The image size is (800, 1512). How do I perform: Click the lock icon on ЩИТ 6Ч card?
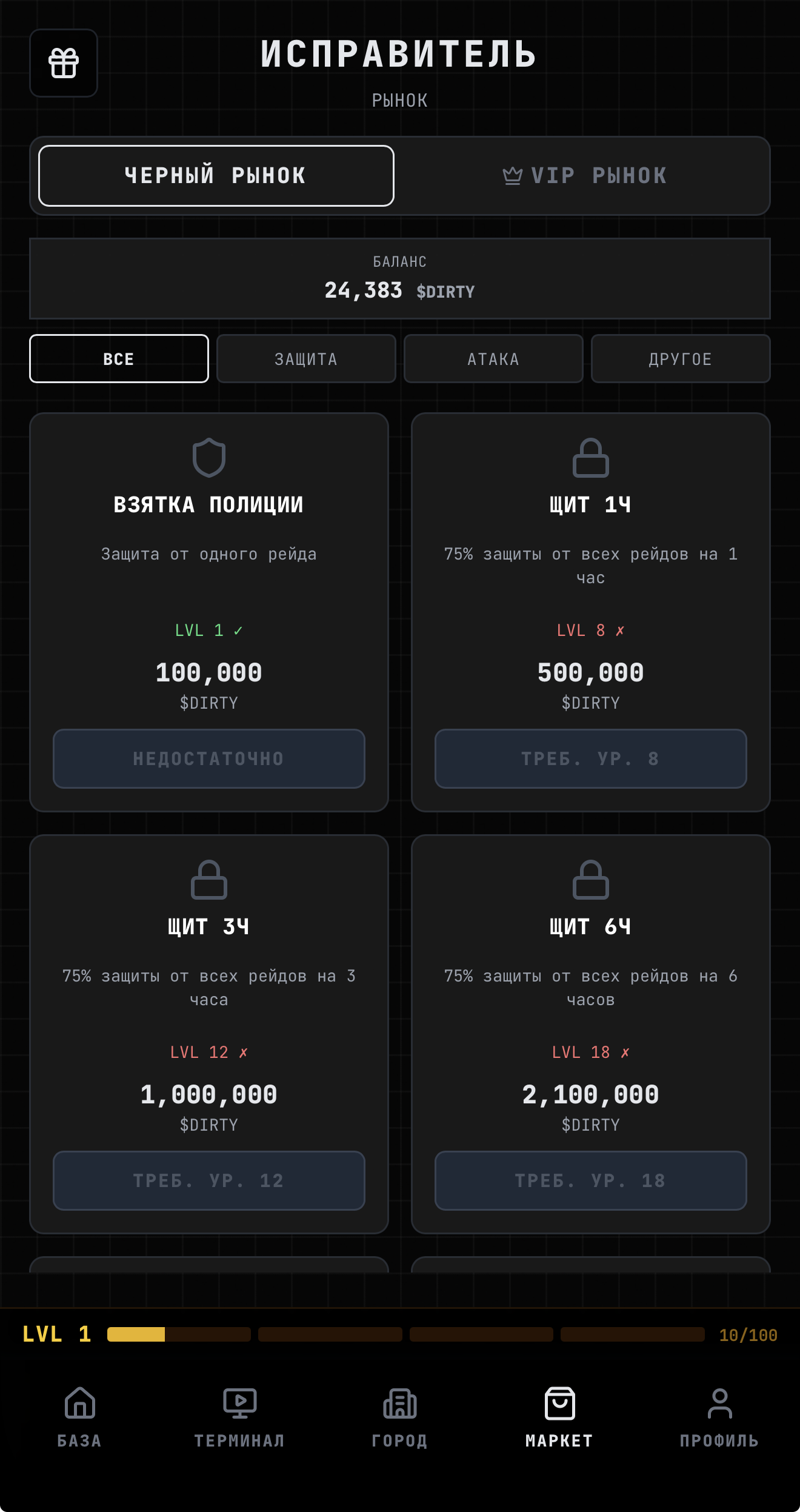pos(591,880)
